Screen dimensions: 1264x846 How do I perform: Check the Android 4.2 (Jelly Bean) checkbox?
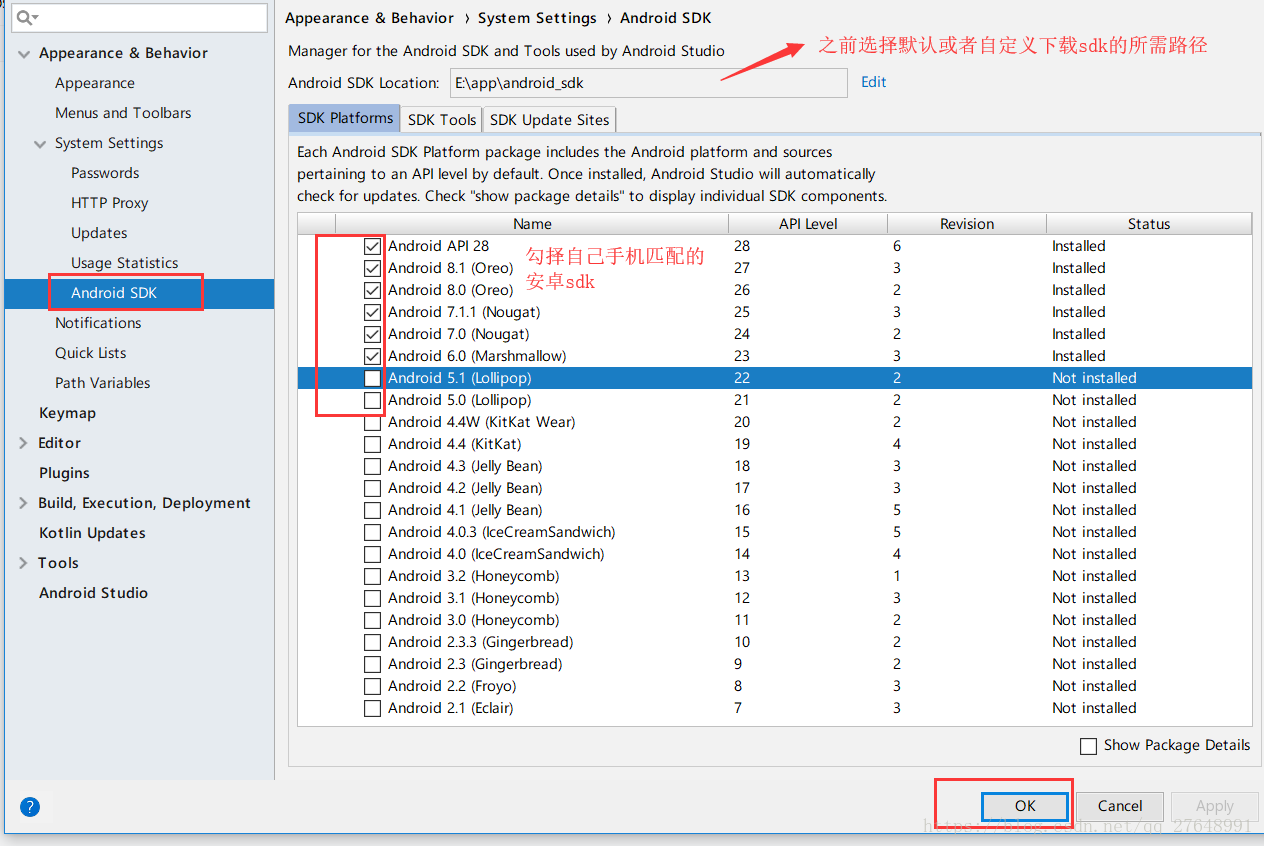[x=373, y=488]
